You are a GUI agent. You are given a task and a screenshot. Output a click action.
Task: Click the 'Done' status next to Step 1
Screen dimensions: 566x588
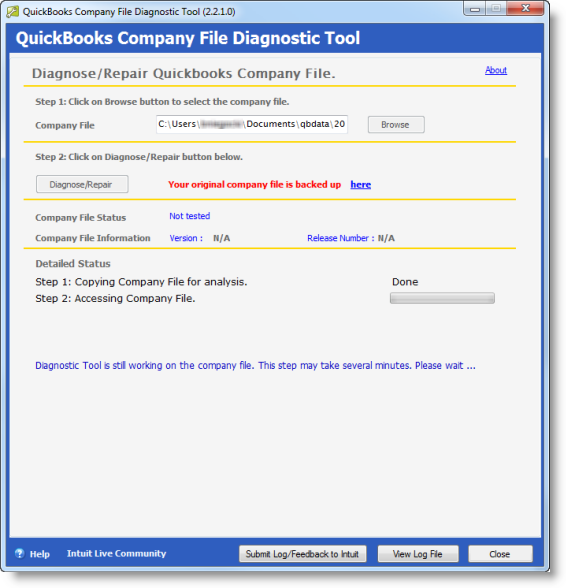click(x=405, y=282)
